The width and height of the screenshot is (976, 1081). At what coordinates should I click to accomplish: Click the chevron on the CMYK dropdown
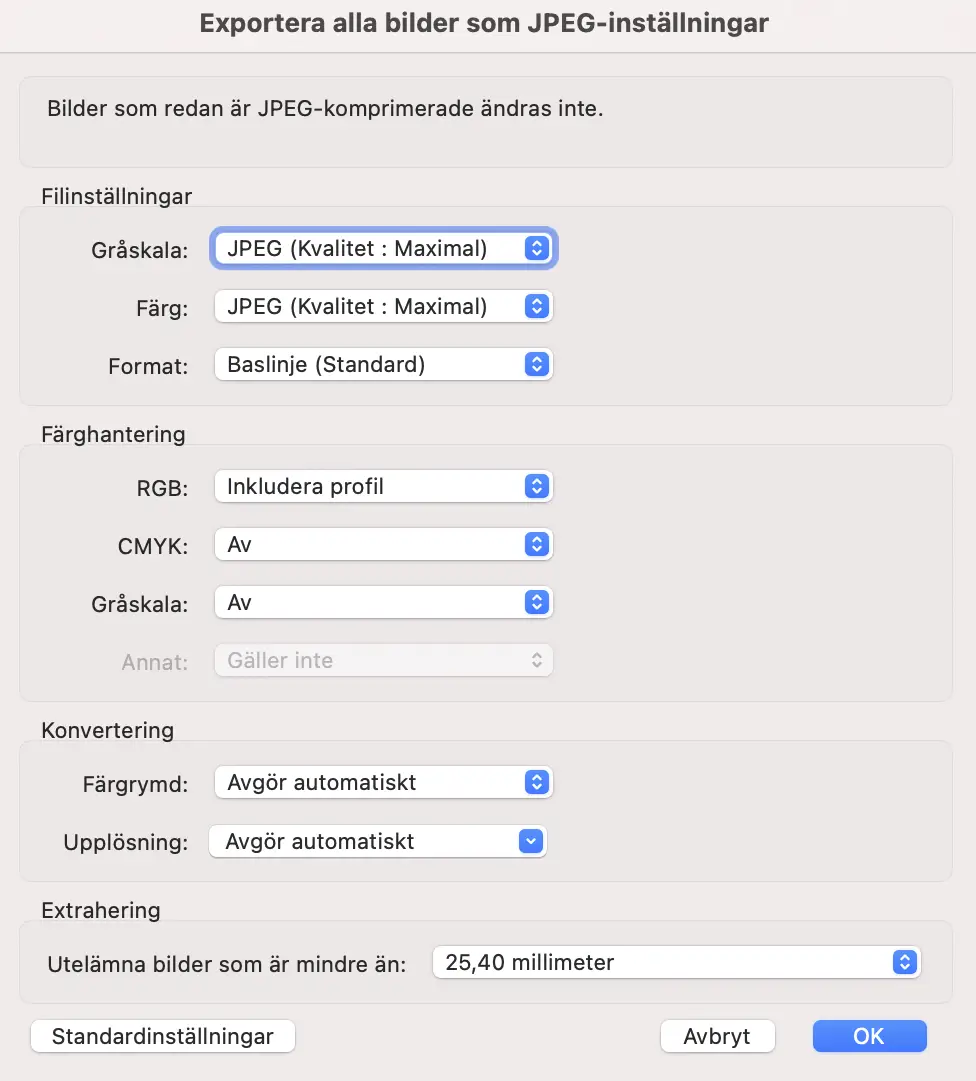tap(537, 544)
